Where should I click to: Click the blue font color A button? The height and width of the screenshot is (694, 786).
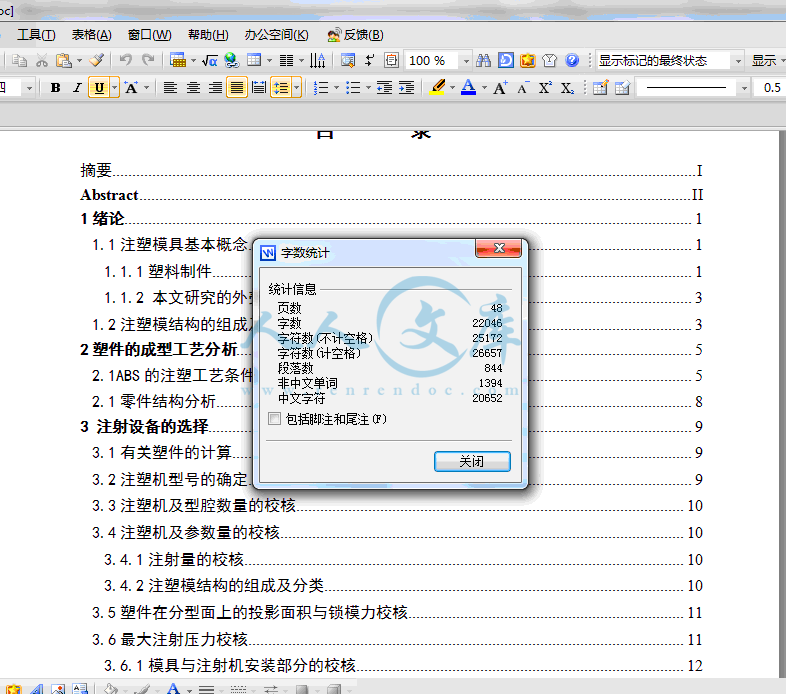(x=468, y=88)
